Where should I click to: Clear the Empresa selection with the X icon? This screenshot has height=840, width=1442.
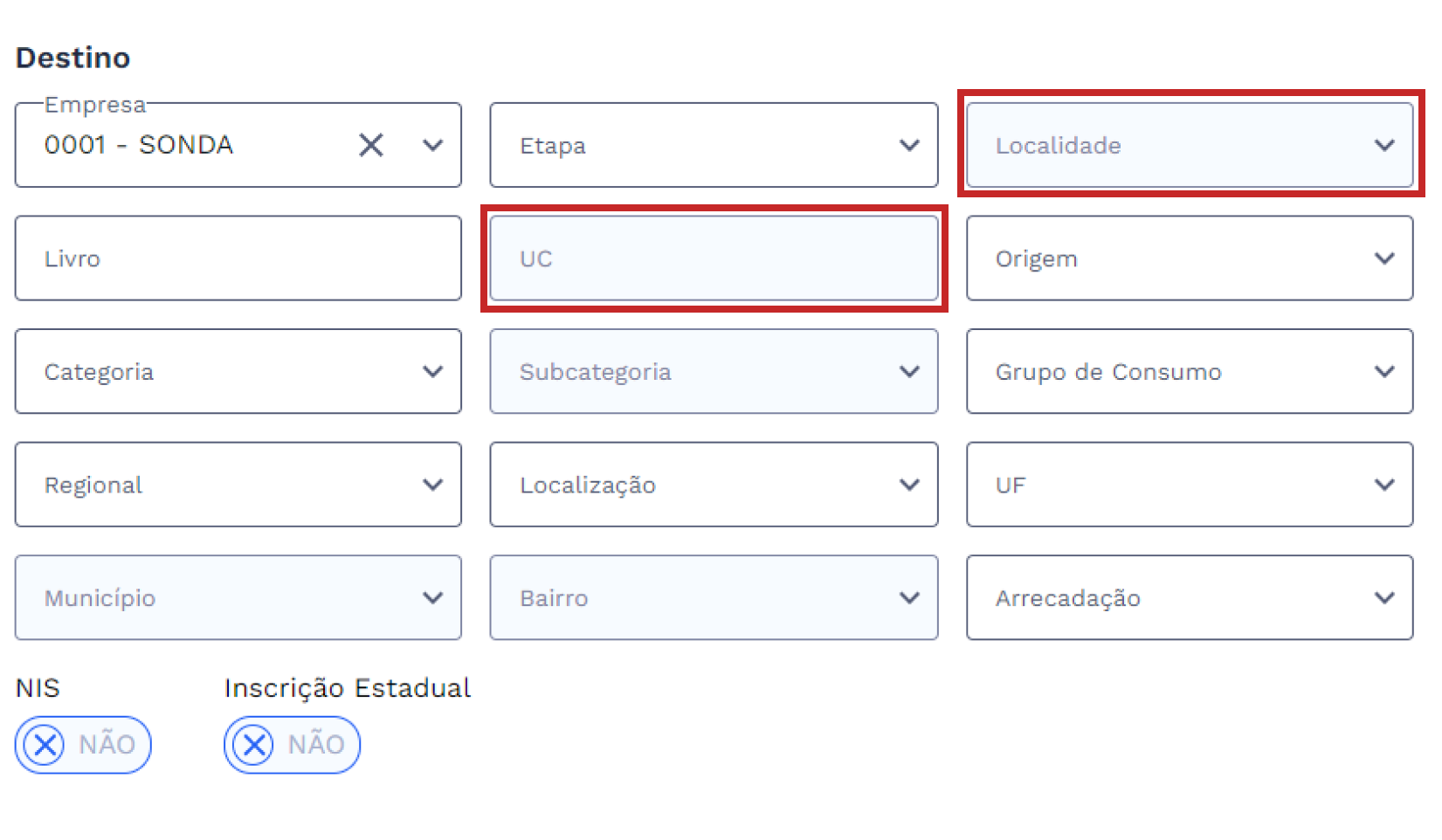371,145
